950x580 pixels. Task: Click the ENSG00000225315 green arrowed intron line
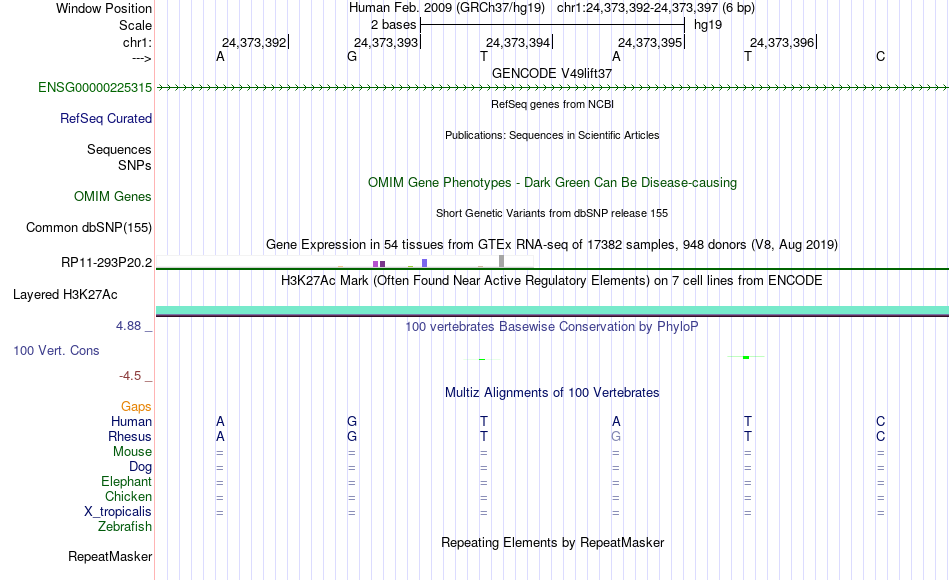tap(552, 88)
